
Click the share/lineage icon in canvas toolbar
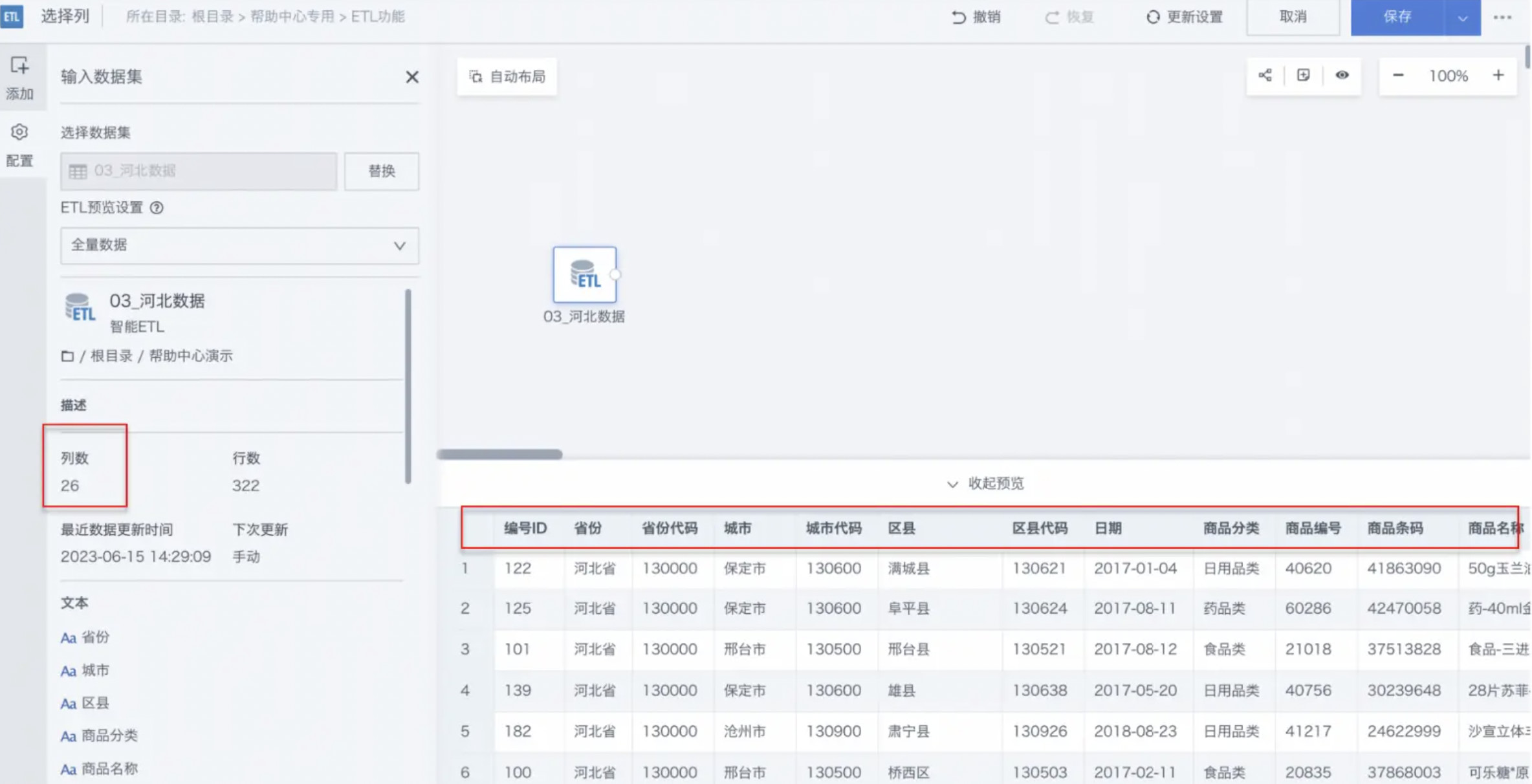1265,76
